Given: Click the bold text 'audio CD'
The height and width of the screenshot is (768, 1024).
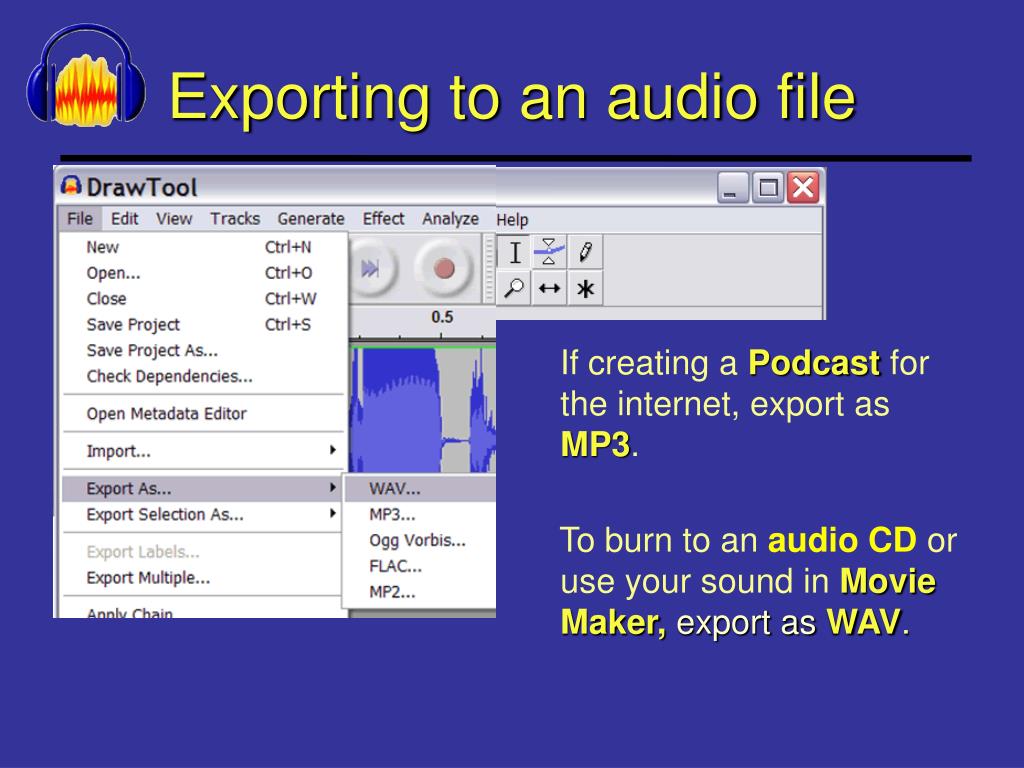Looking at the screenshot, I should pyautogui.click(x=842, y=540).
